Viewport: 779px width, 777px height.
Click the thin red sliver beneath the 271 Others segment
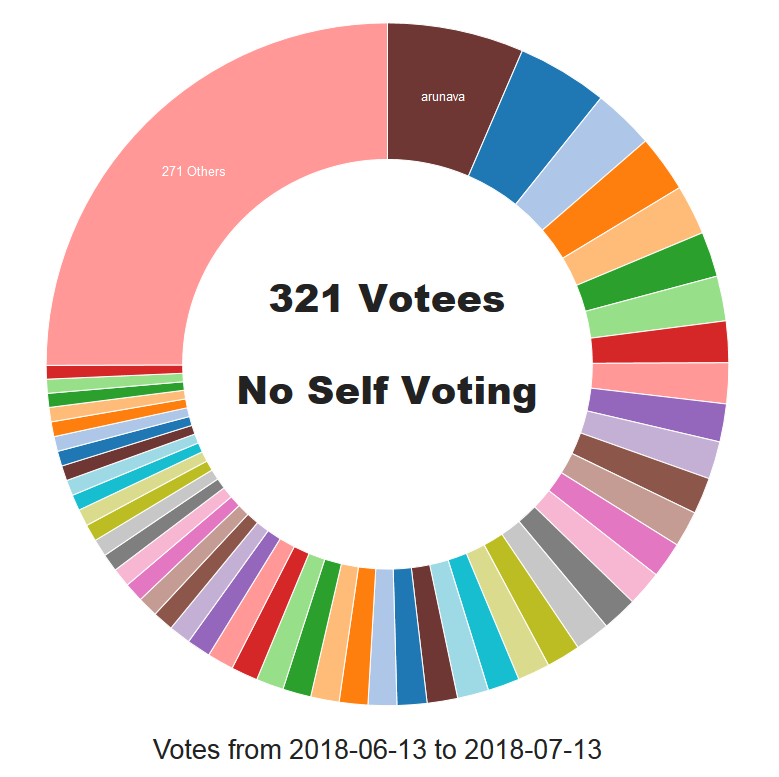(114, 371)
